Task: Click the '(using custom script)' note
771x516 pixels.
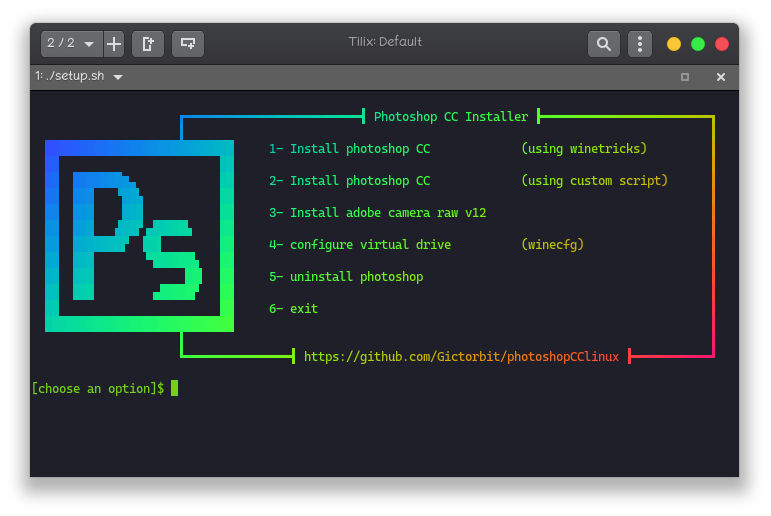Action: (x=594, y=181)
